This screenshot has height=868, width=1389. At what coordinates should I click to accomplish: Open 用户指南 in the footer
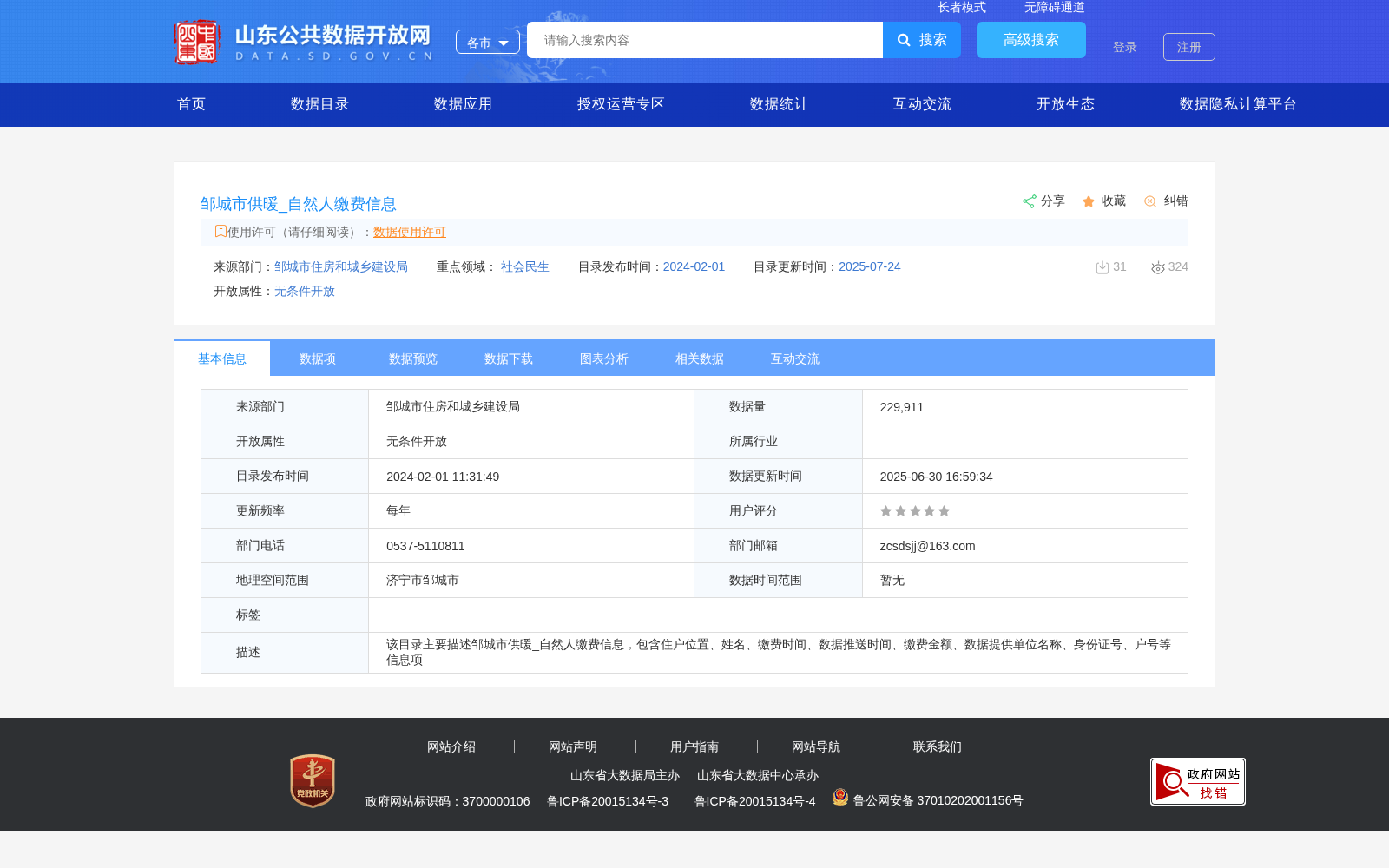click(x=694, y=746)
